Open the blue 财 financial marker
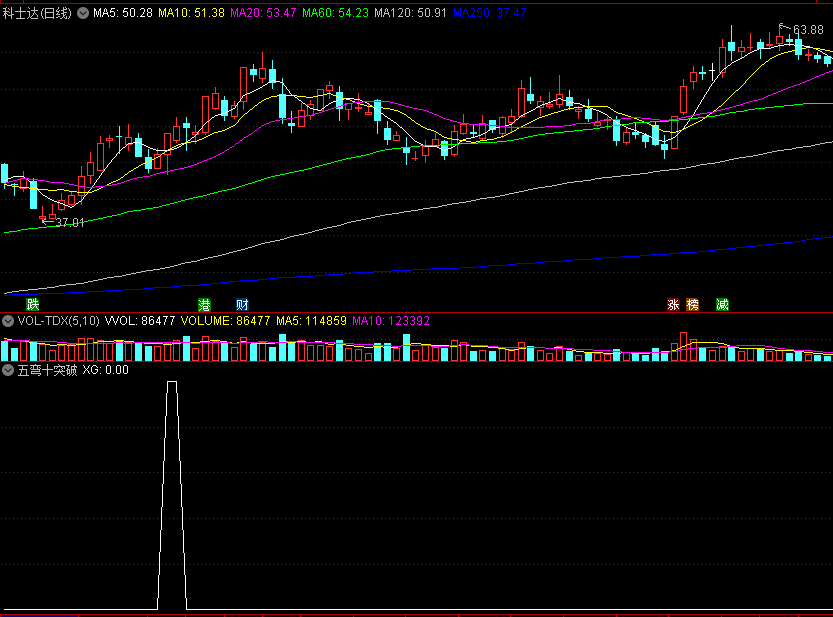833x617 pixels. tap(242, 305)
